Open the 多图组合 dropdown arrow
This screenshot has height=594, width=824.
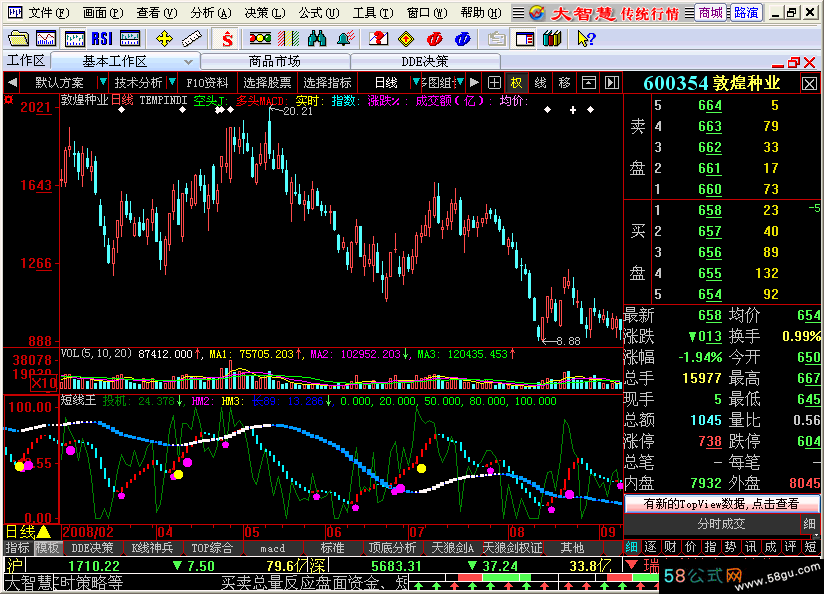[x=460, y=83]
